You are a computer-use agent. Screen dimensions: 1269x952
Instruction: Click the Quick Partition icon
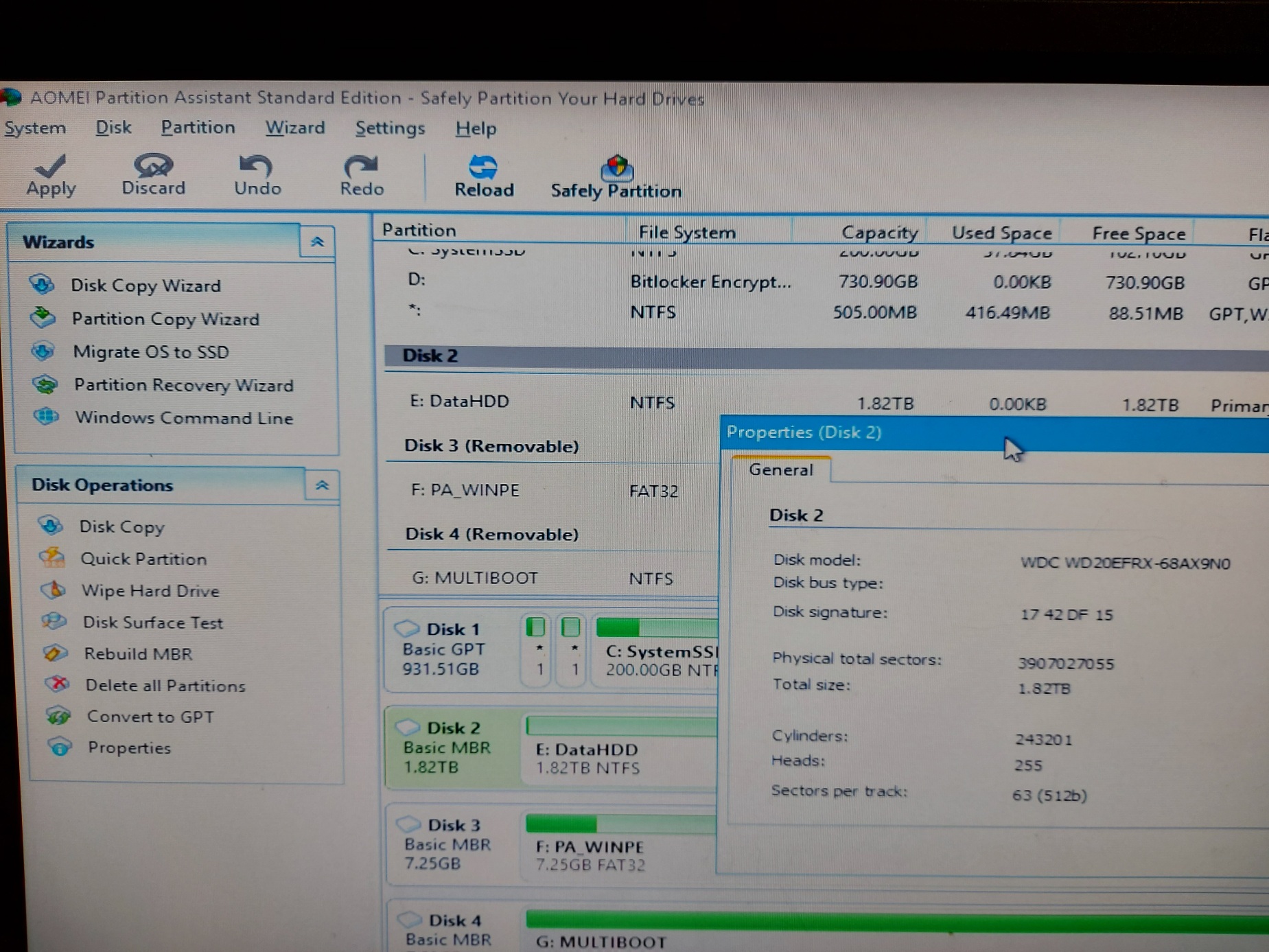(52, 557)
